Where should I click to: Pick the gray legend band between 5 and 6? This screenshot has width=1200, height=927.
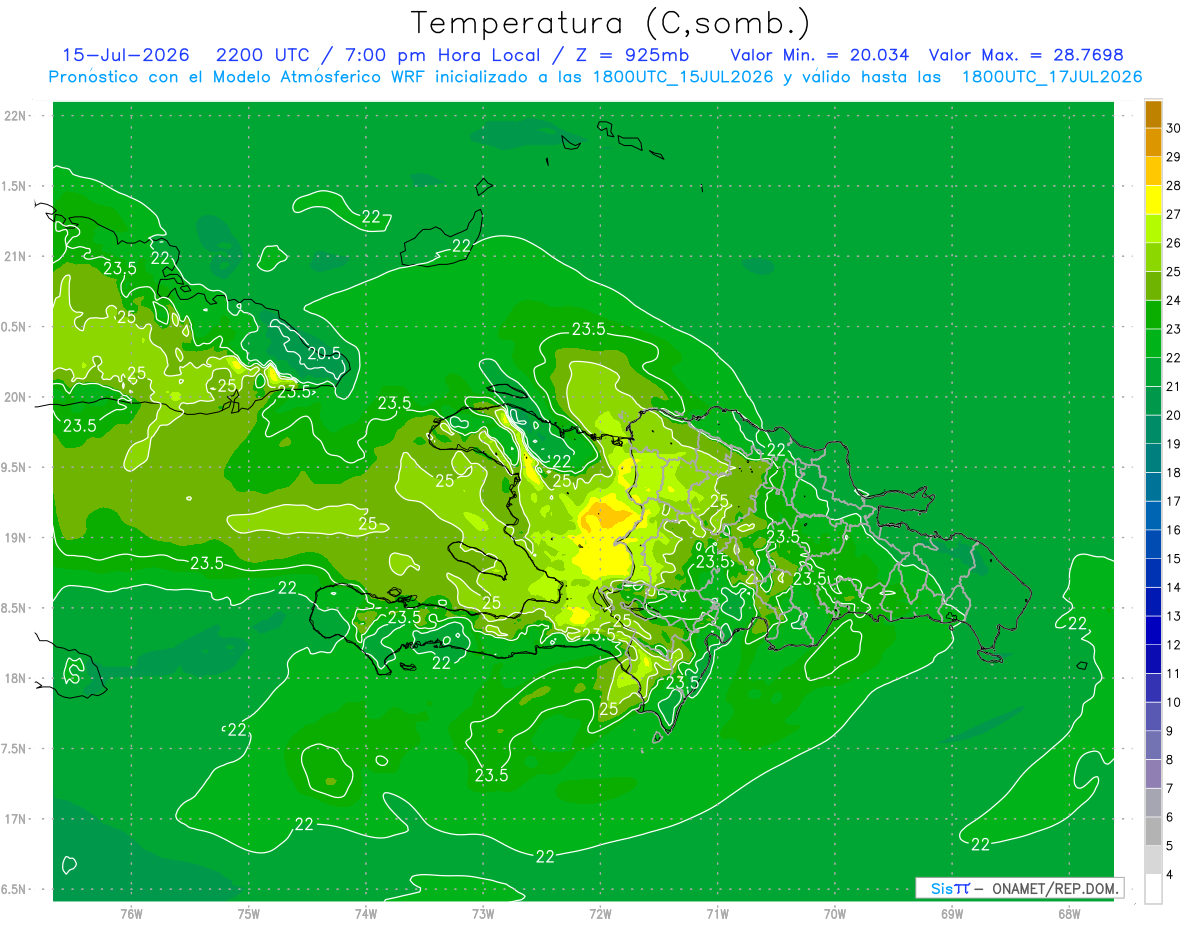tap(1153, 831)
